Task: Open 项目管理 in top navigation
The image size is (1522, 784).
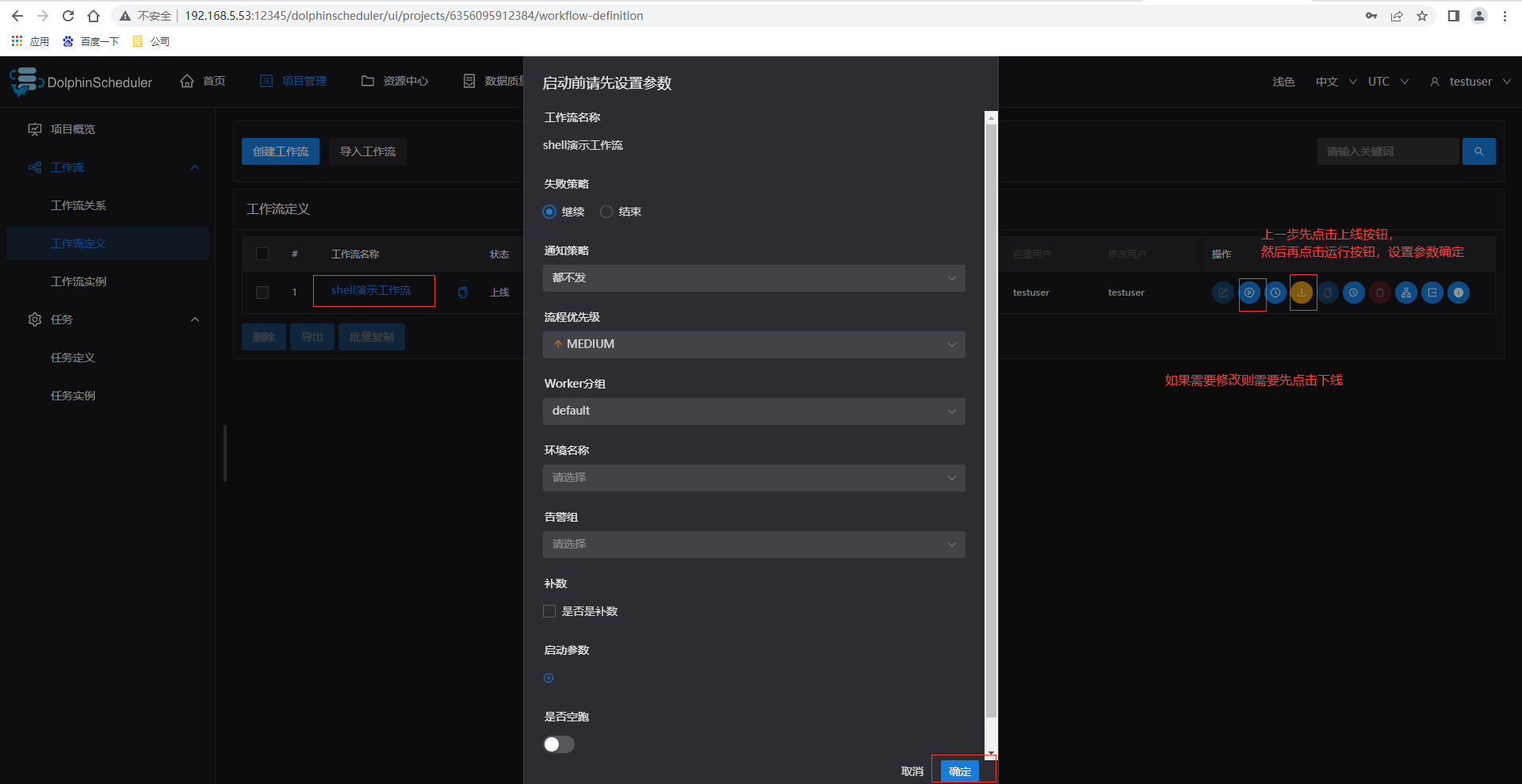Action: click(293, 81)
